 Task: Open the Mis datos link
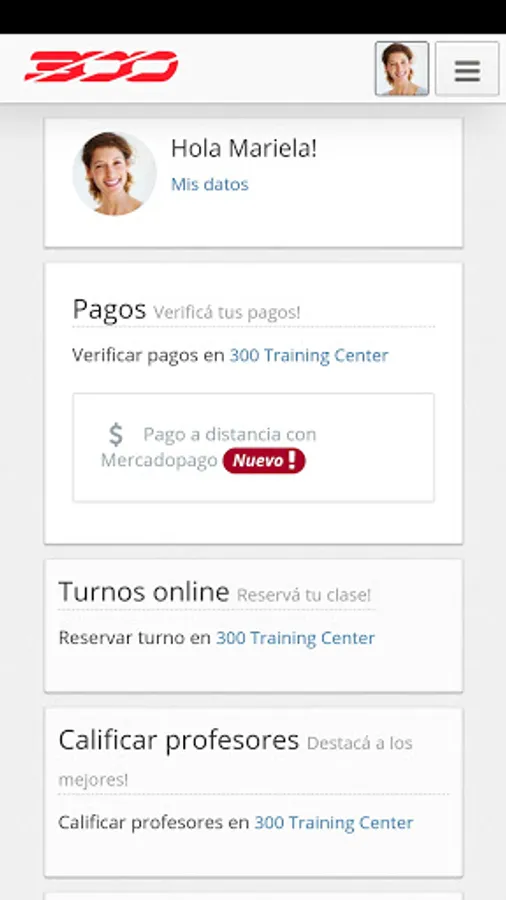(x=209, y=184)
